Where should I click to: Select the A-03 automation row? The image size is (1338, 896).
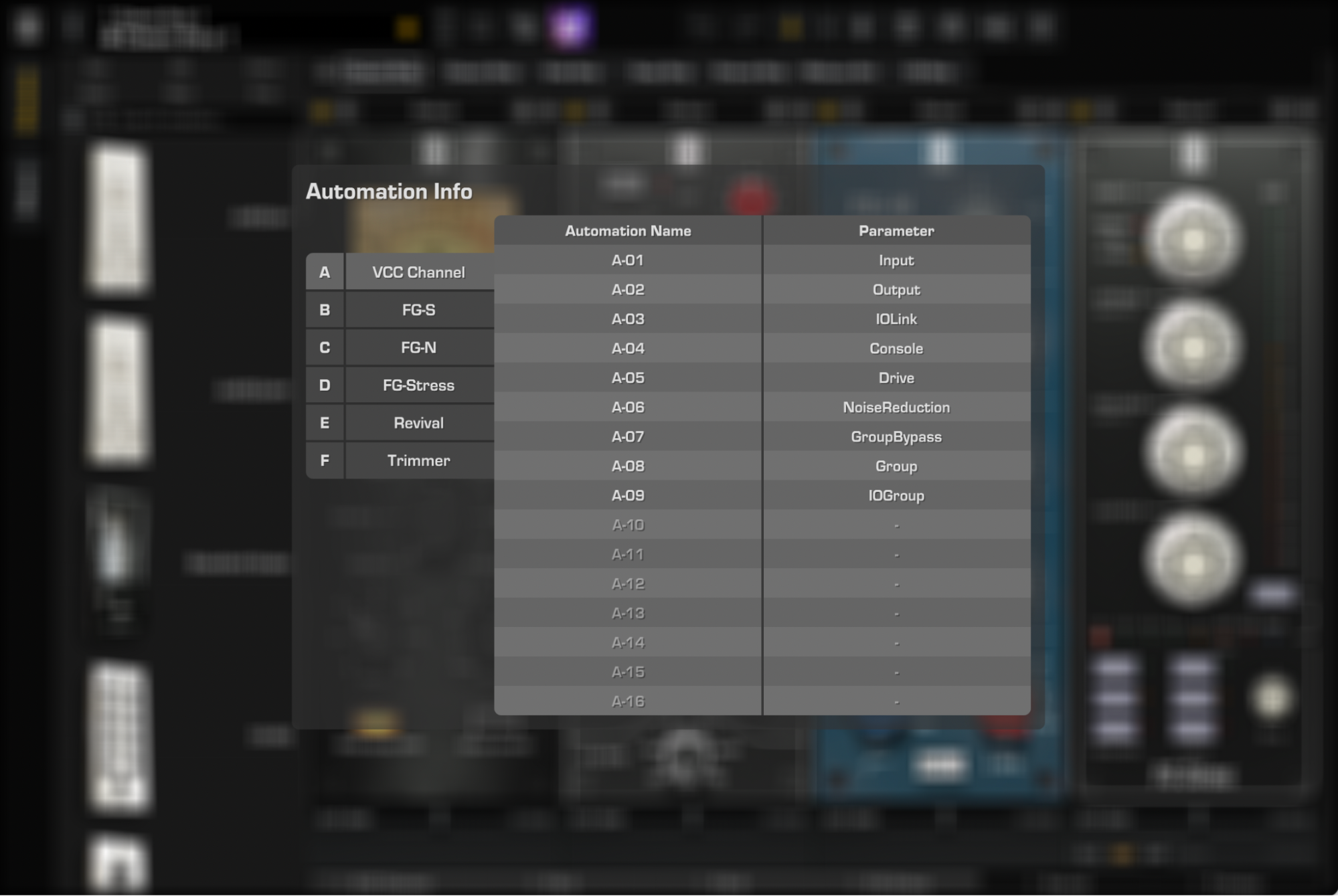[x=762, y=319]
